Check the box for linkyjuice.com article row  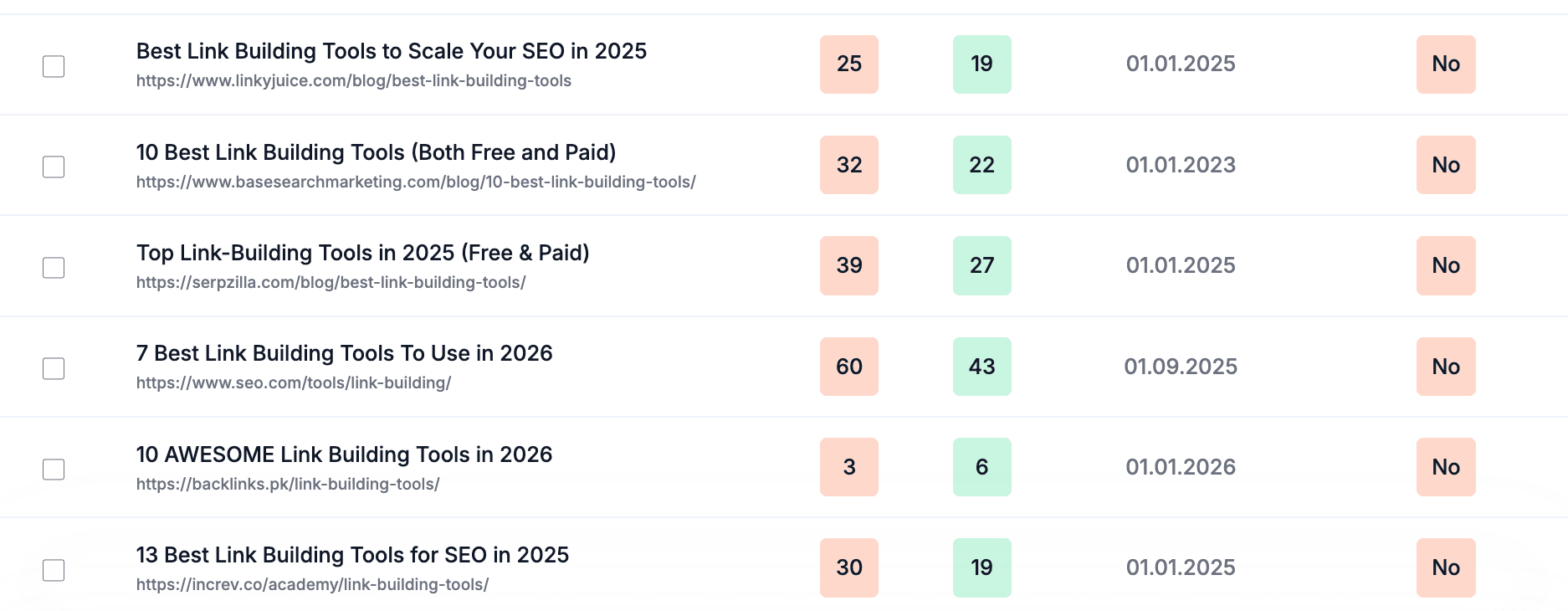(54, 66)
